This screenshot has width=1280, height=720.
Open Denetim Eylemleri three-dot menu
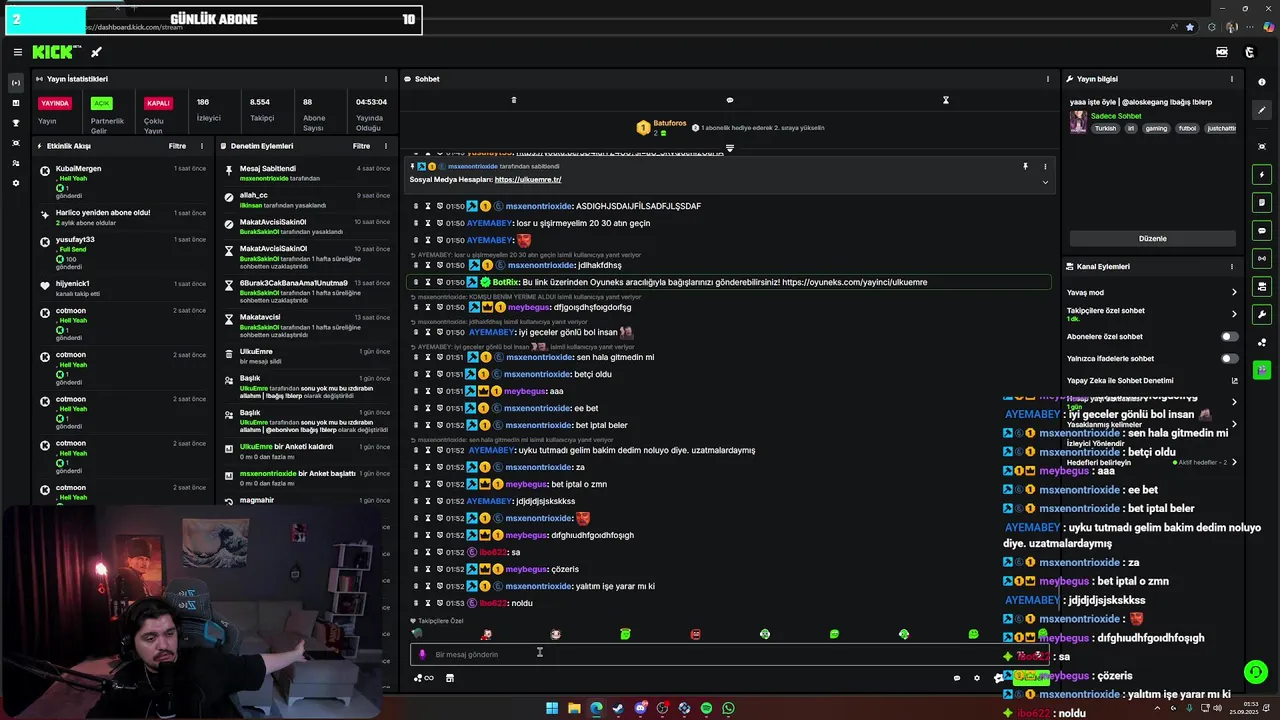click(386, 146)
